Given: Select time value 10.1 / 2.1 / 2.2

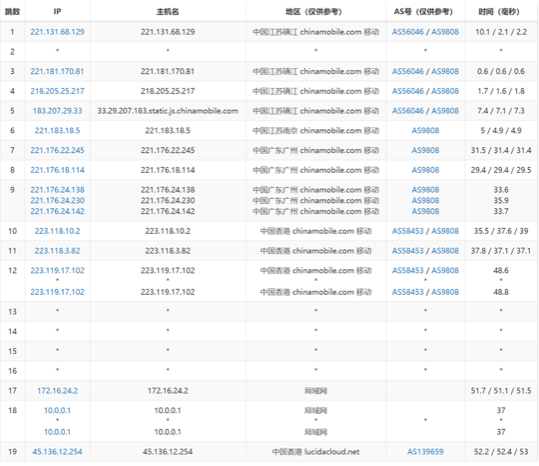Looking at the screenshot, I should coord(501,32).
